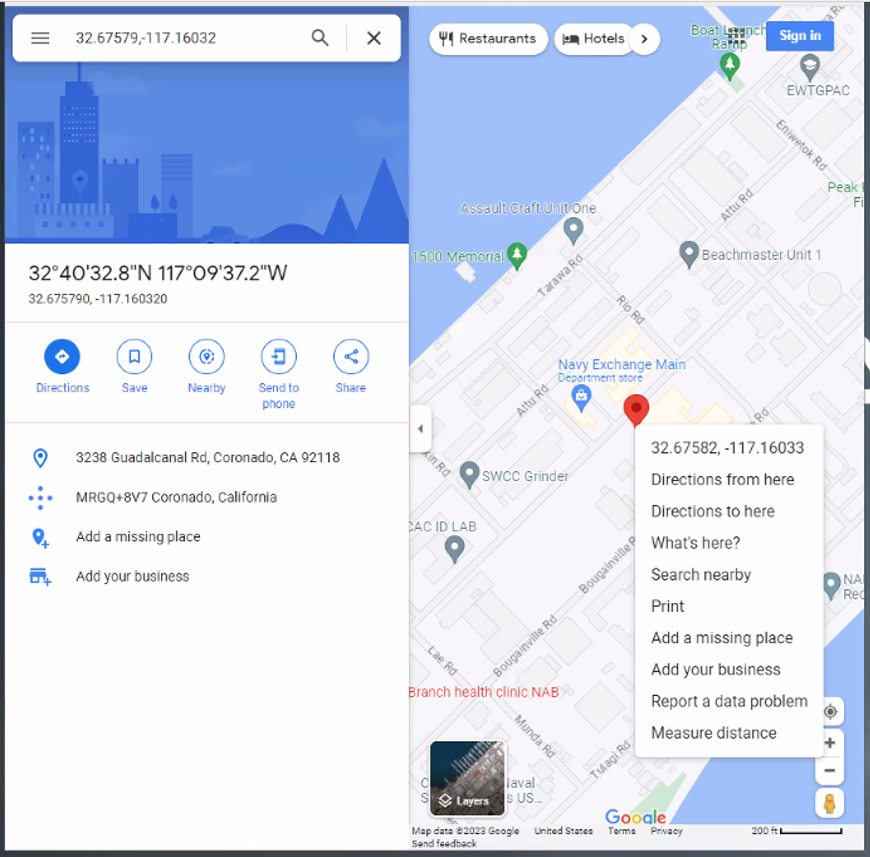The width and height of the screenshot is (870, 857).
Task: Click the United States link
Action: [x=563, y=830]
